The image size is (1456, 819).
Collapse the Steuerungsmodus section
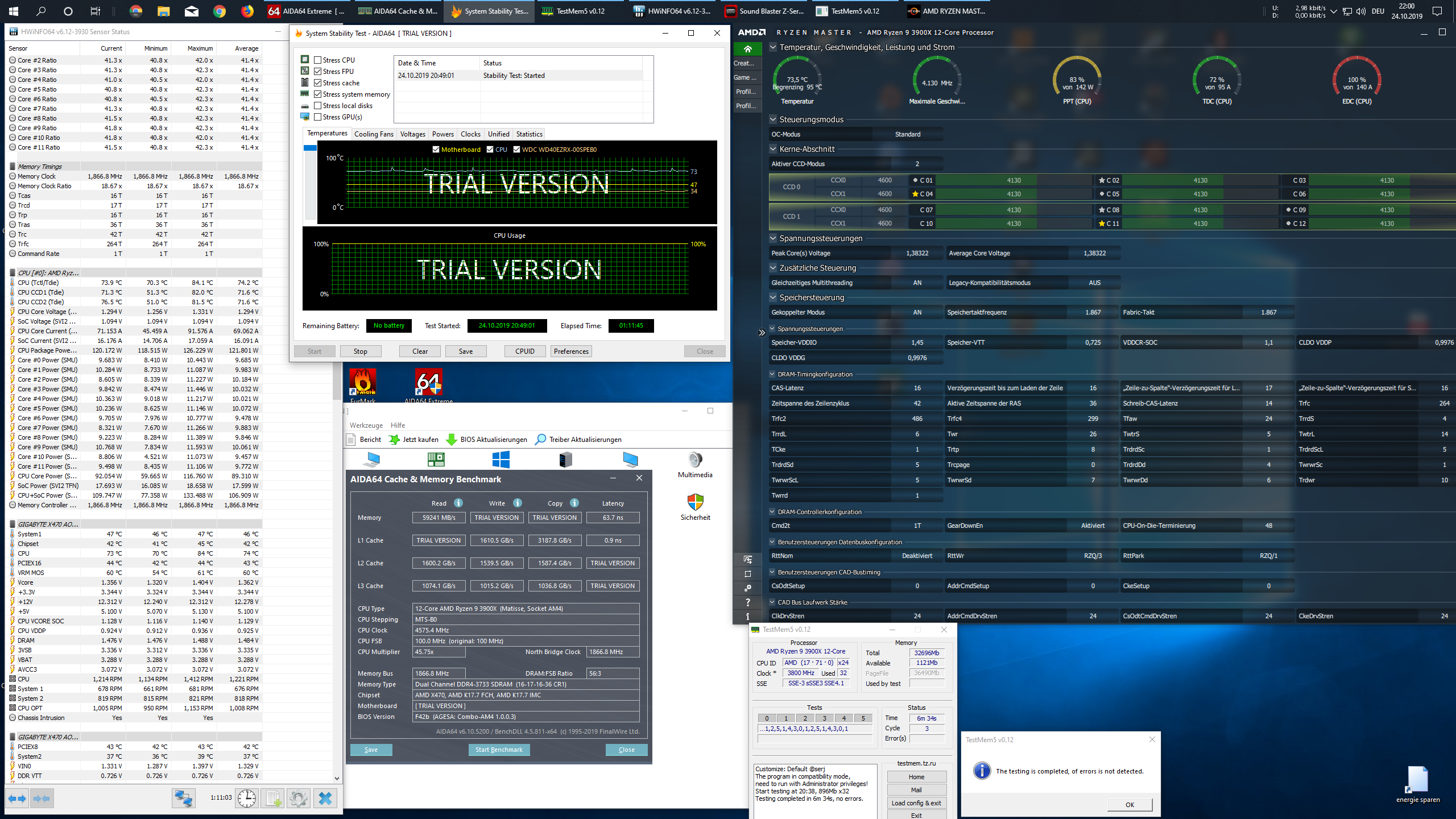coord(773,119)
